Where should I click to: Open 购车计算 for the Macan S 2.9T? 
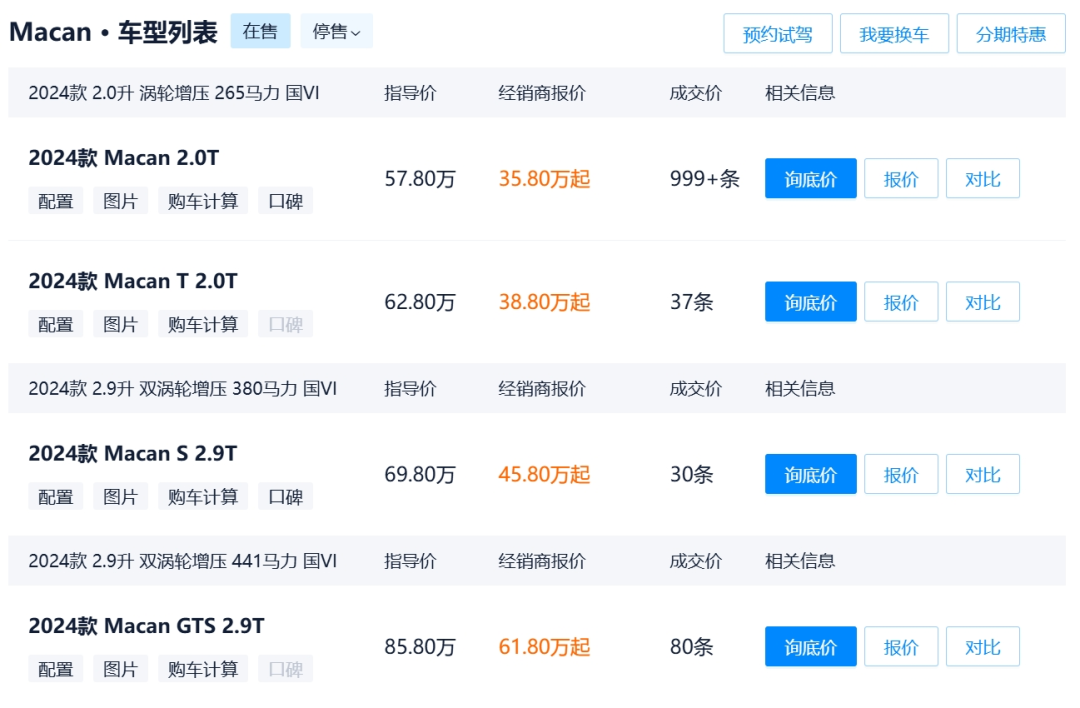coord(203,496)
